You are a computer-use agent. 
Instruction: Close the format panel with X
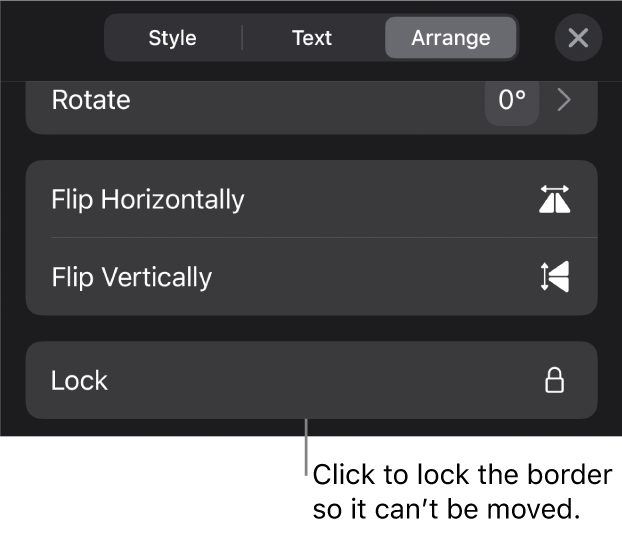(x=578, y=38)
